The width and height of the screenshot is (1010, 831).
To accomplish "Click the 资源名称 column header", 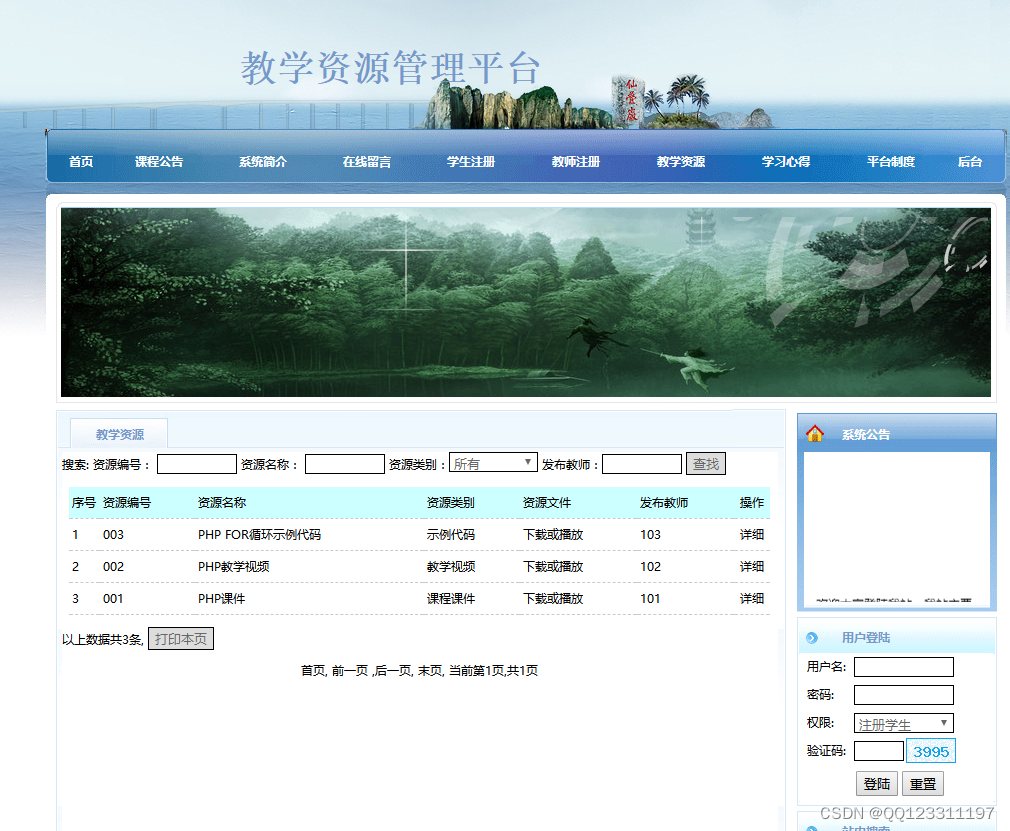I will coord(222,502).
